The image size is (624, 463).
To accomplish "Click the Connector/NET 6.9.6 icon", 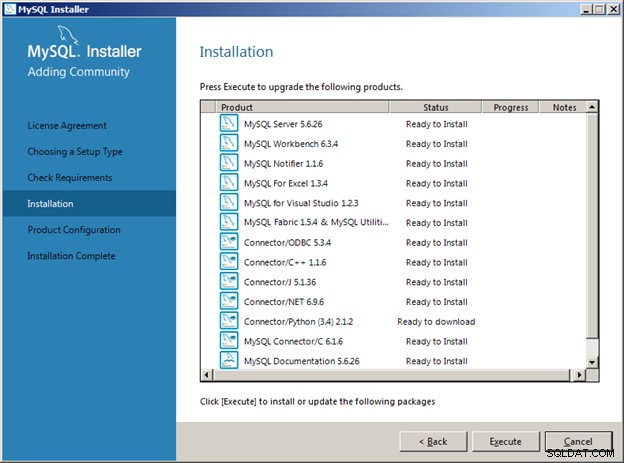I will (x=229, y=301).
